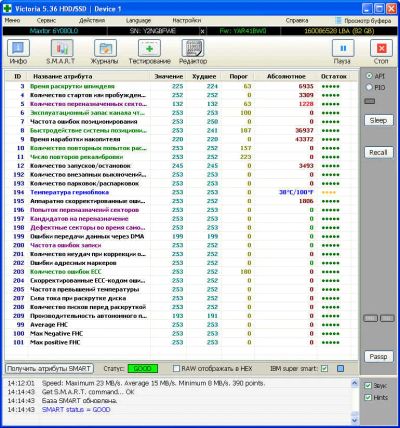Viewport: 400px width, 428px height.
Task: Sort by the Остаток column header
Action: pyautogui.click(x=334, y=76)
